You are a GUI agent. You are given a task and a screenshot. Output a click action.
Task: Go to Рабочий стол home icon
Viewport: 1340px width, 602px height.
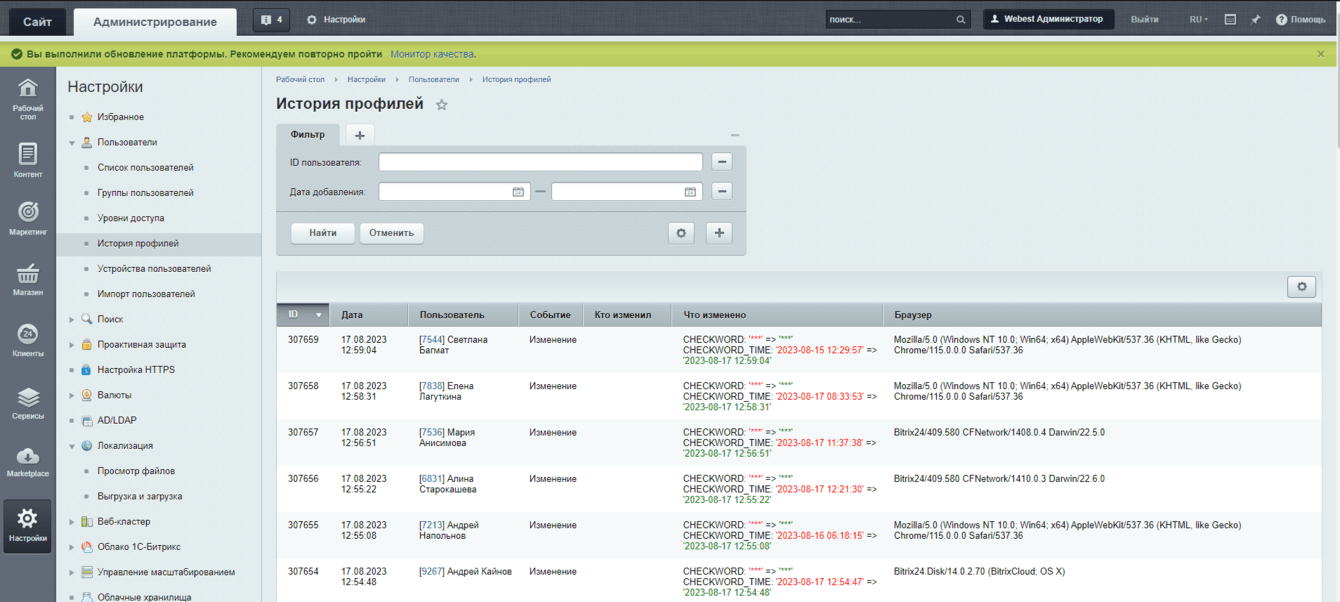28,95
